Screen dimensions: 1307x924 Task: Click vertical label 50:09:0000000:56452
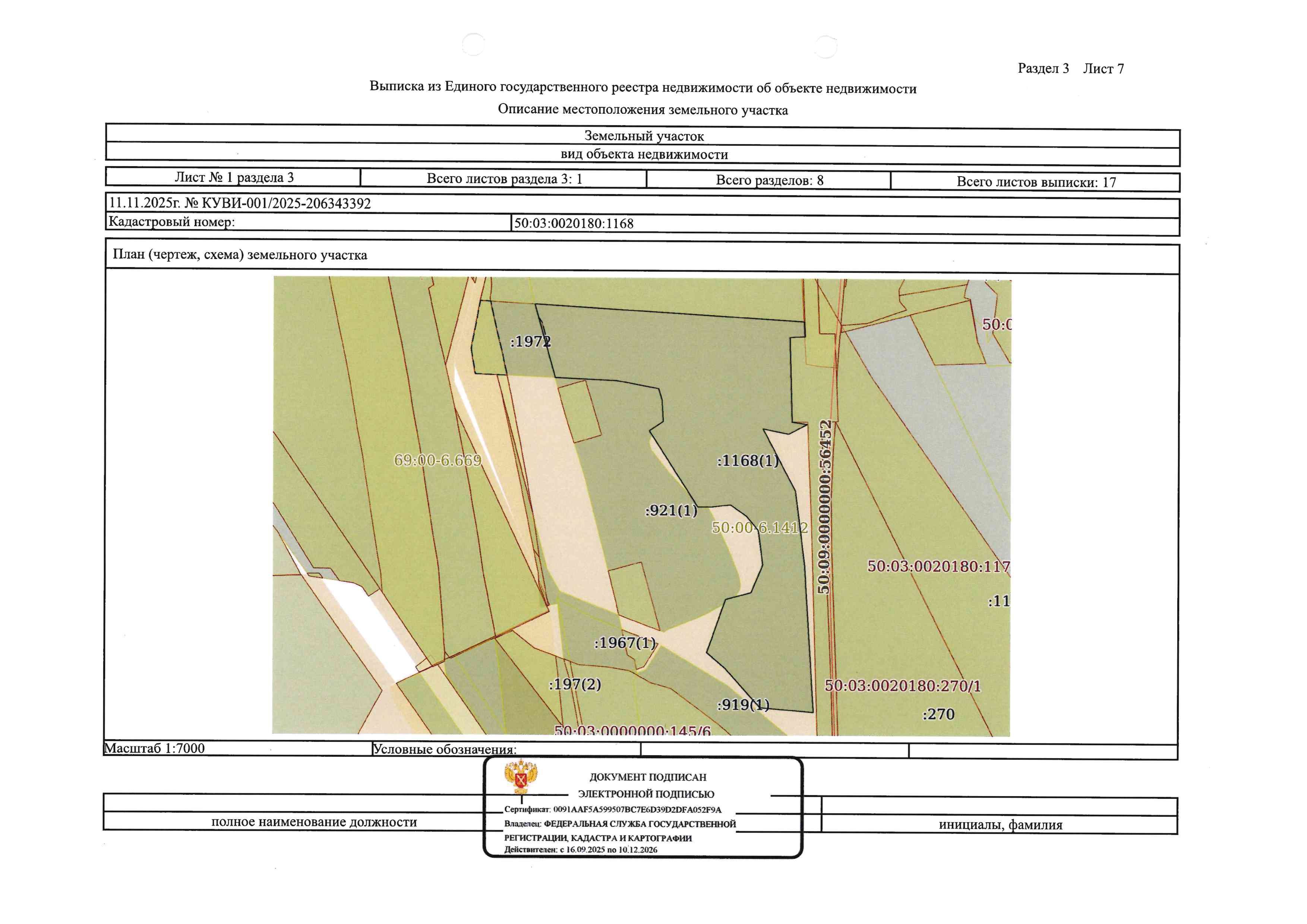tap(824, 506)
